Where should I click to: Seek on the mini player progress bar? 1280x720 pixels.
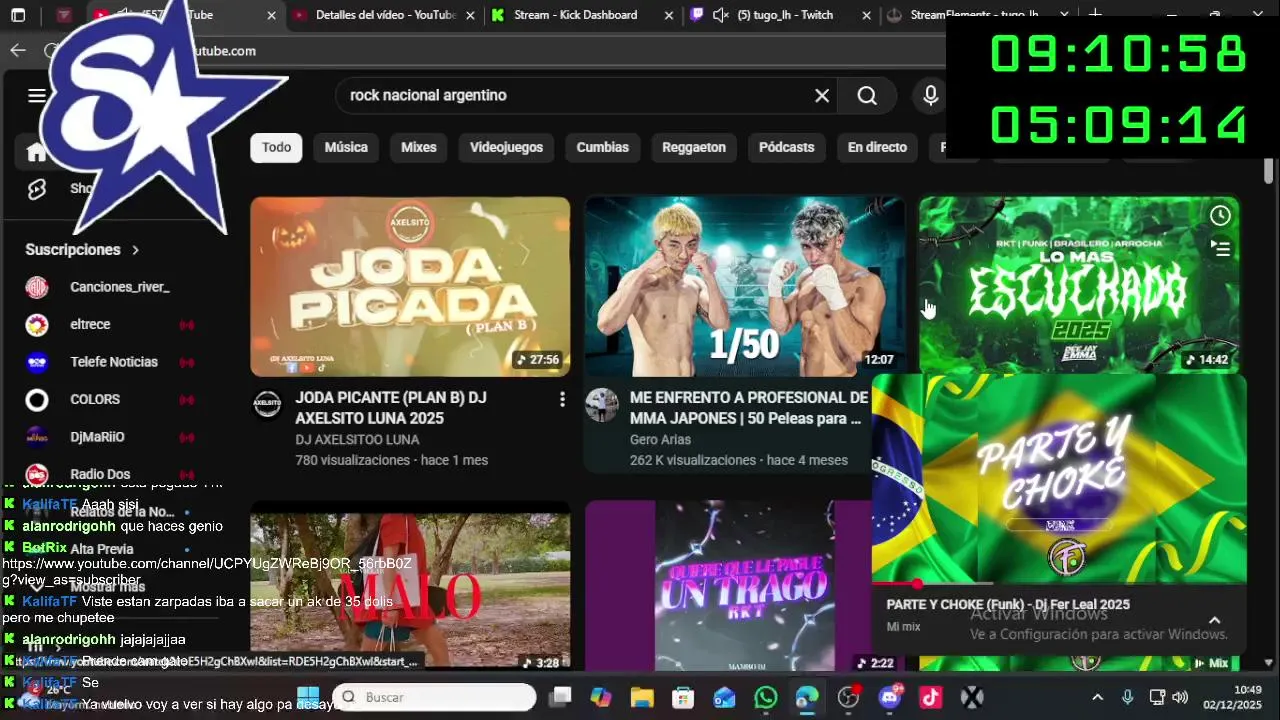[x=1059, y=583]
